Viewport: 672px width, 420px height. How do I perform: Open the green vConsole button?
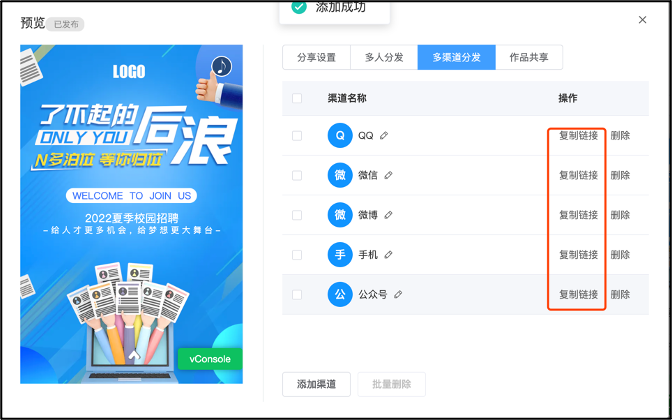click(210, 359)
